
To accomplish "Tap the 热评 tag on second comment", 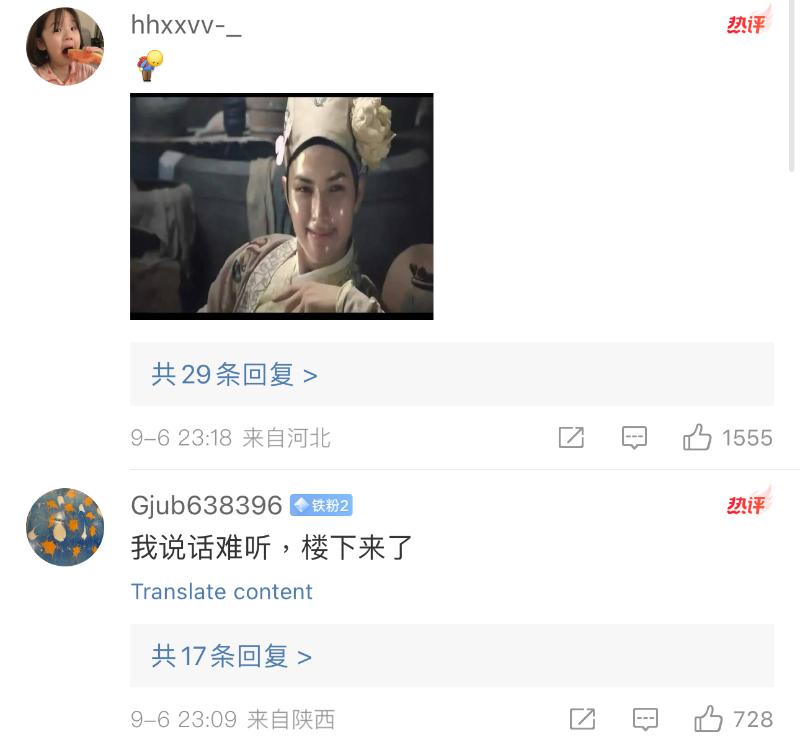I will click(749, 503).
